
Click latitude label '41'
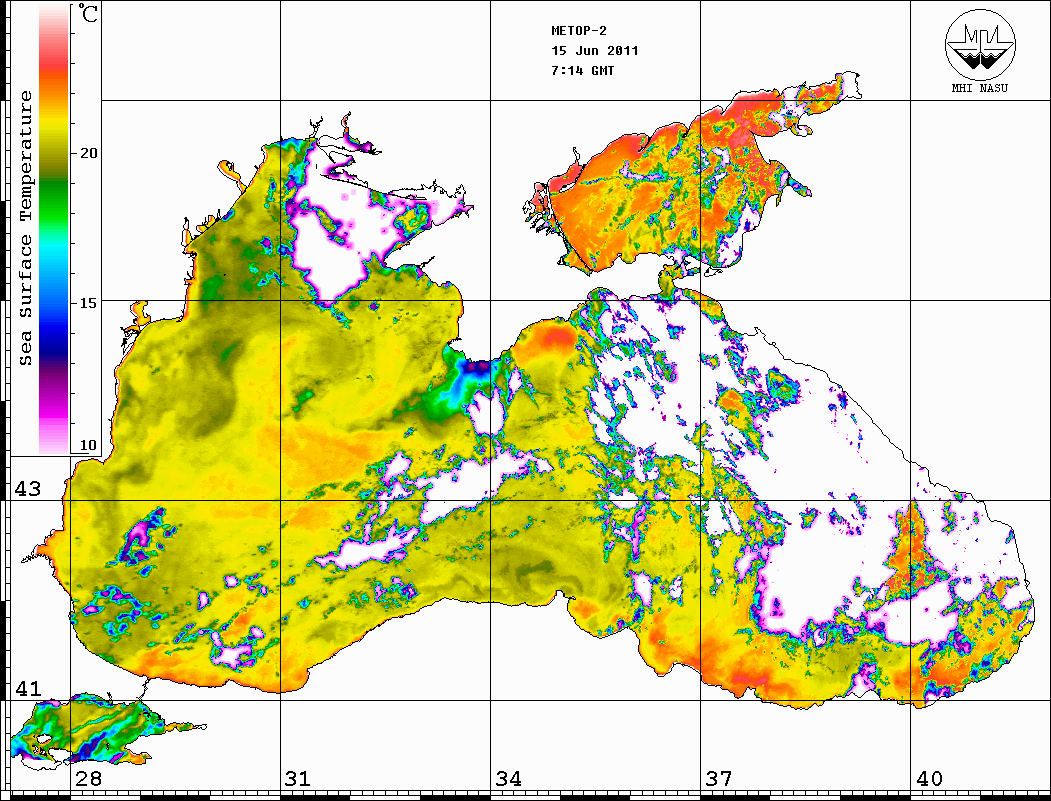(28, 688)
